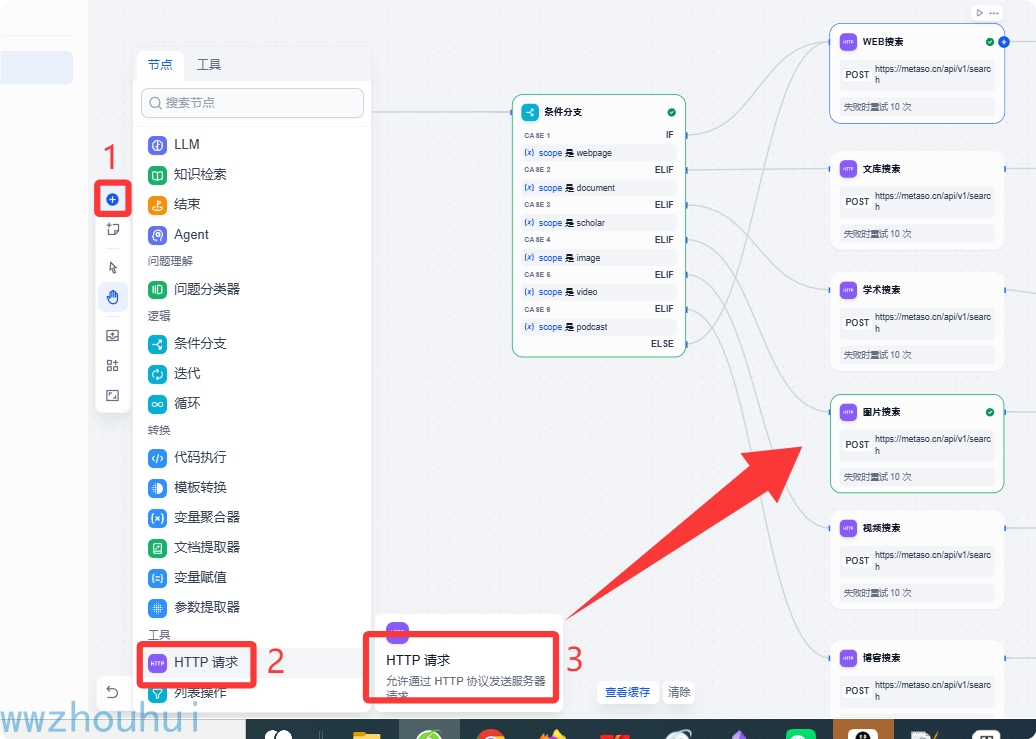The height and width of the screenshot is (739, 1036).
Task: Open the WEB搜索 HTTP node
Action: [x=917, y=73]
